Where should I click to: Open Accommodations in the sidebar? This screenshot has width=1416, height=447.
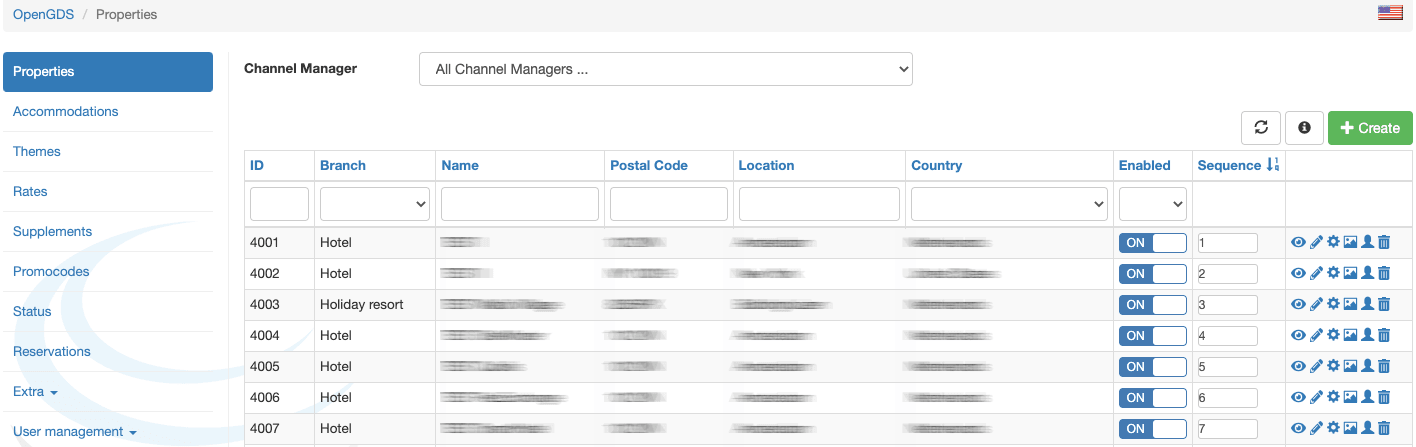pos(66,112)
